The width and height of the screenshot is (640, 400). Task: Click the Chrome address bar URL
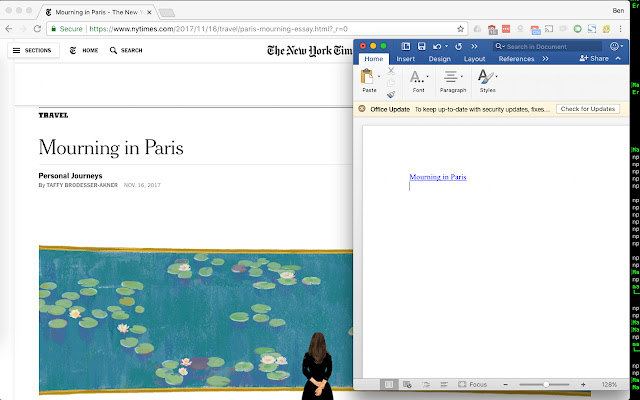tap(218, 29)
